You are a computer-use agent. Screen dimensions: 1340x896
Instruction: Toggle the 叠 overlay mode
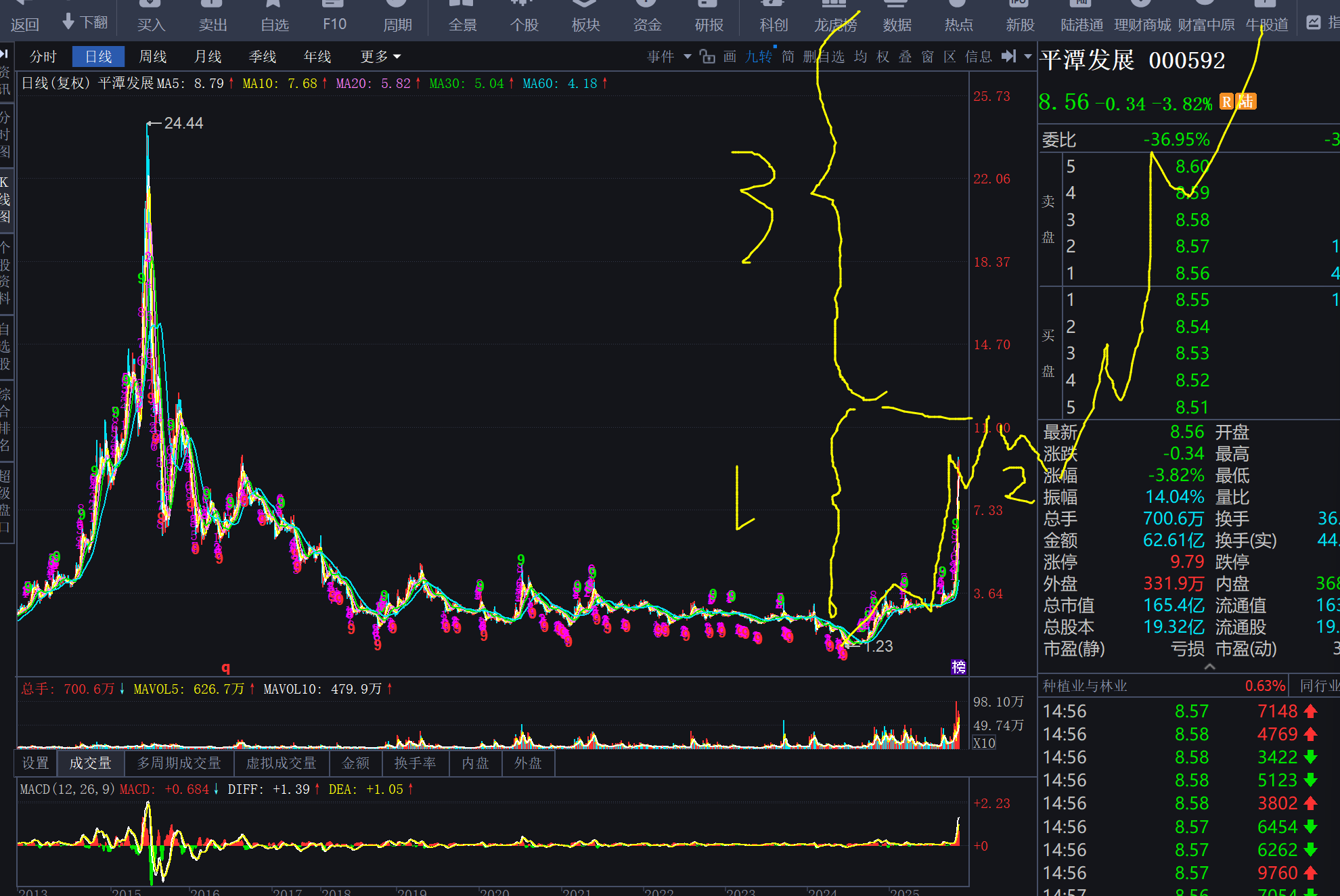click(905, 57)
